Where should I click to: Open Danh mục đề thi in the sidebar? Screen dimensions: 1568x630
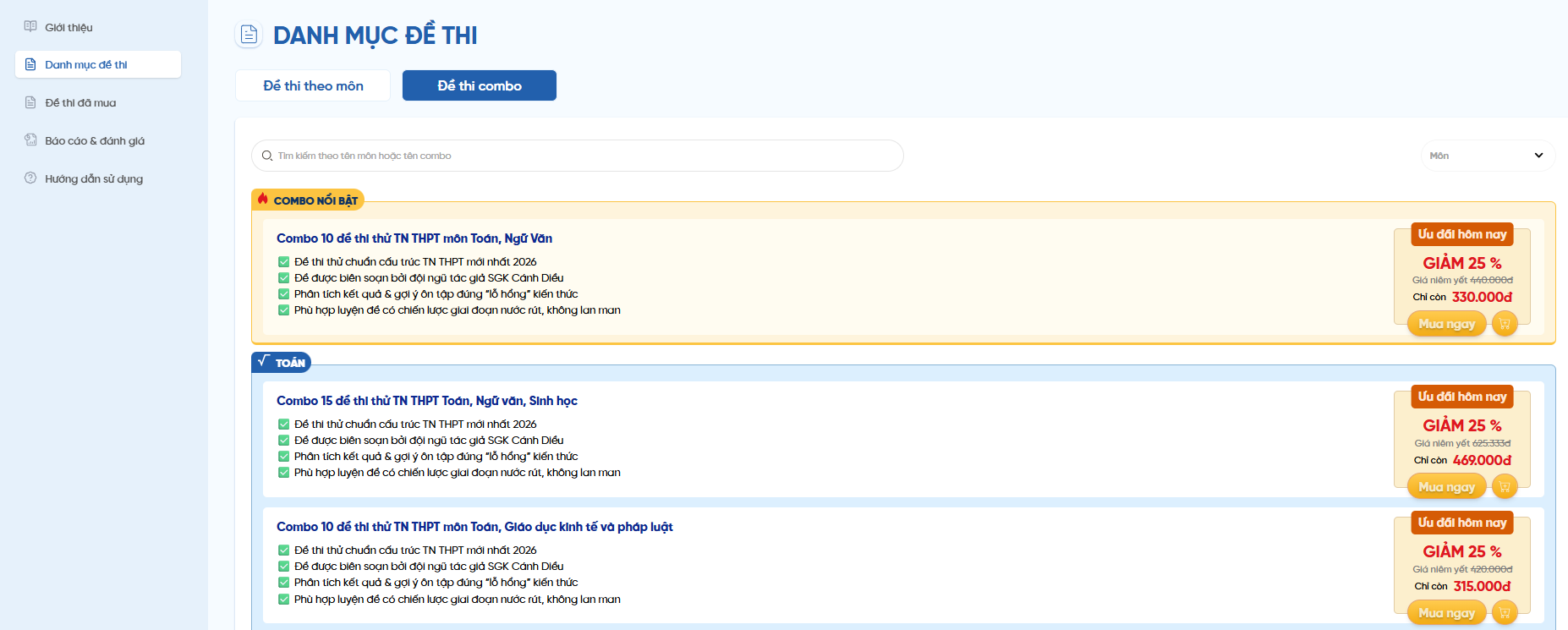(x=98, y=64)
